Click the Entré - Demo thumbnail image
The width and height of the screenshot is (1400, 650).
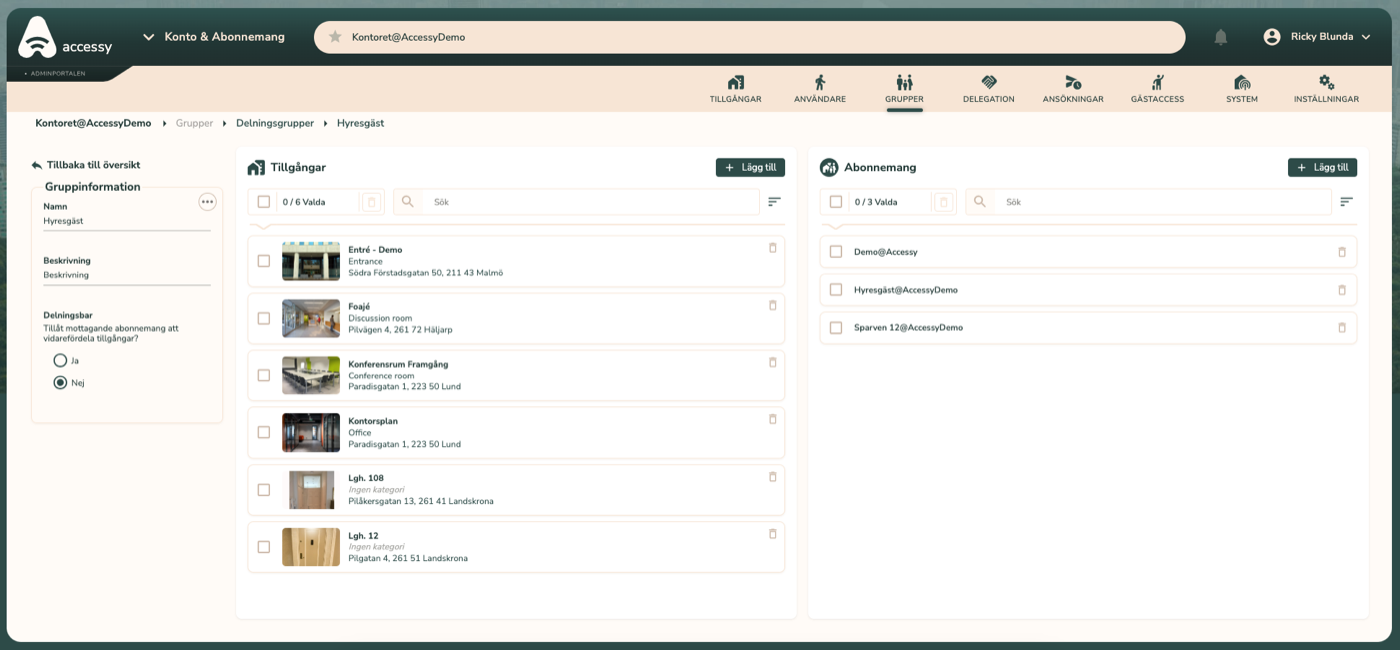click(311, 261)
